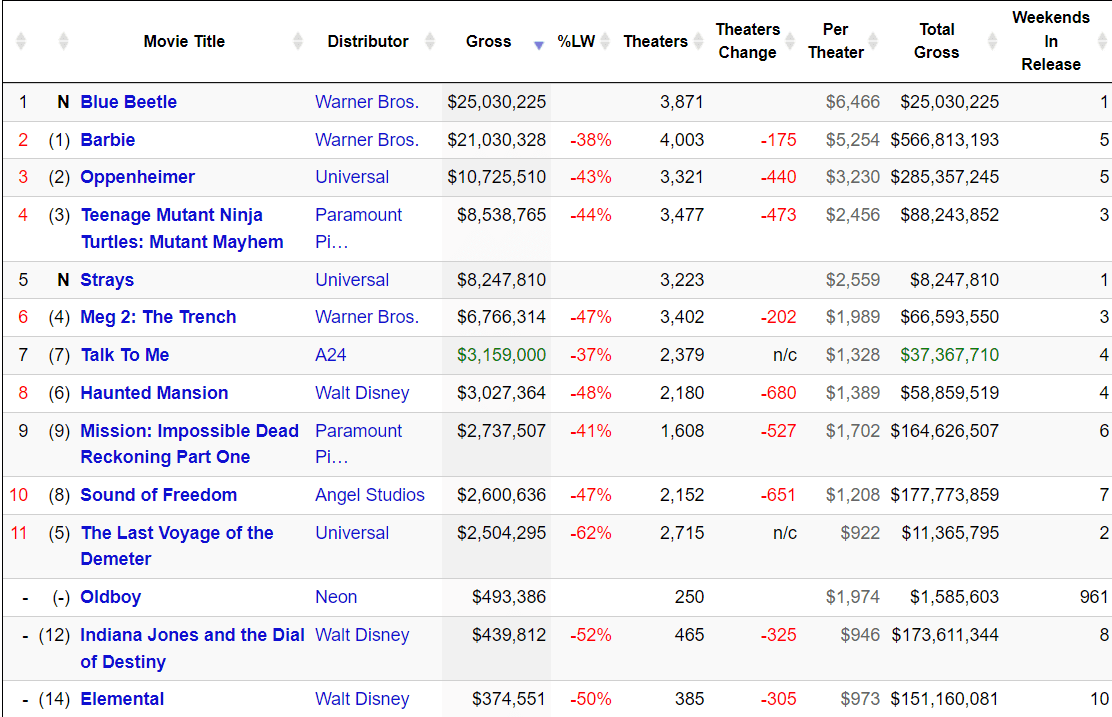Click the sort arrows beside Total Gross header
The width and height of the screenshot is (1112, 717).
pyautogui.click(x=993, y=41)
